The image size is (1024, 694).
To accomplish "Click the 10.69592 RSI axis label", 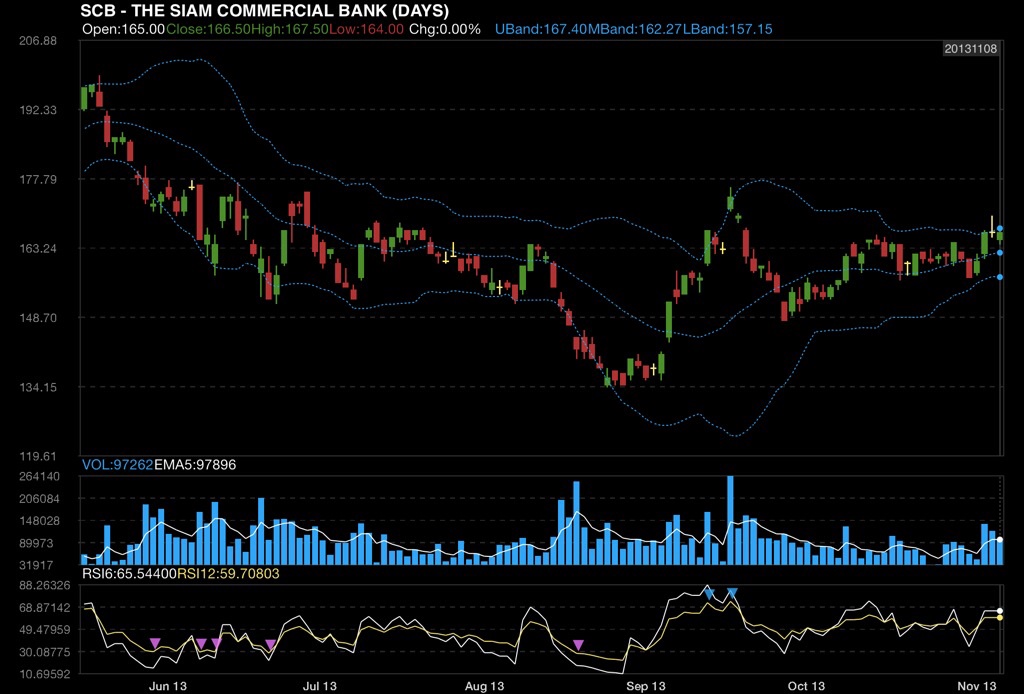I will (x=44, y=674).
